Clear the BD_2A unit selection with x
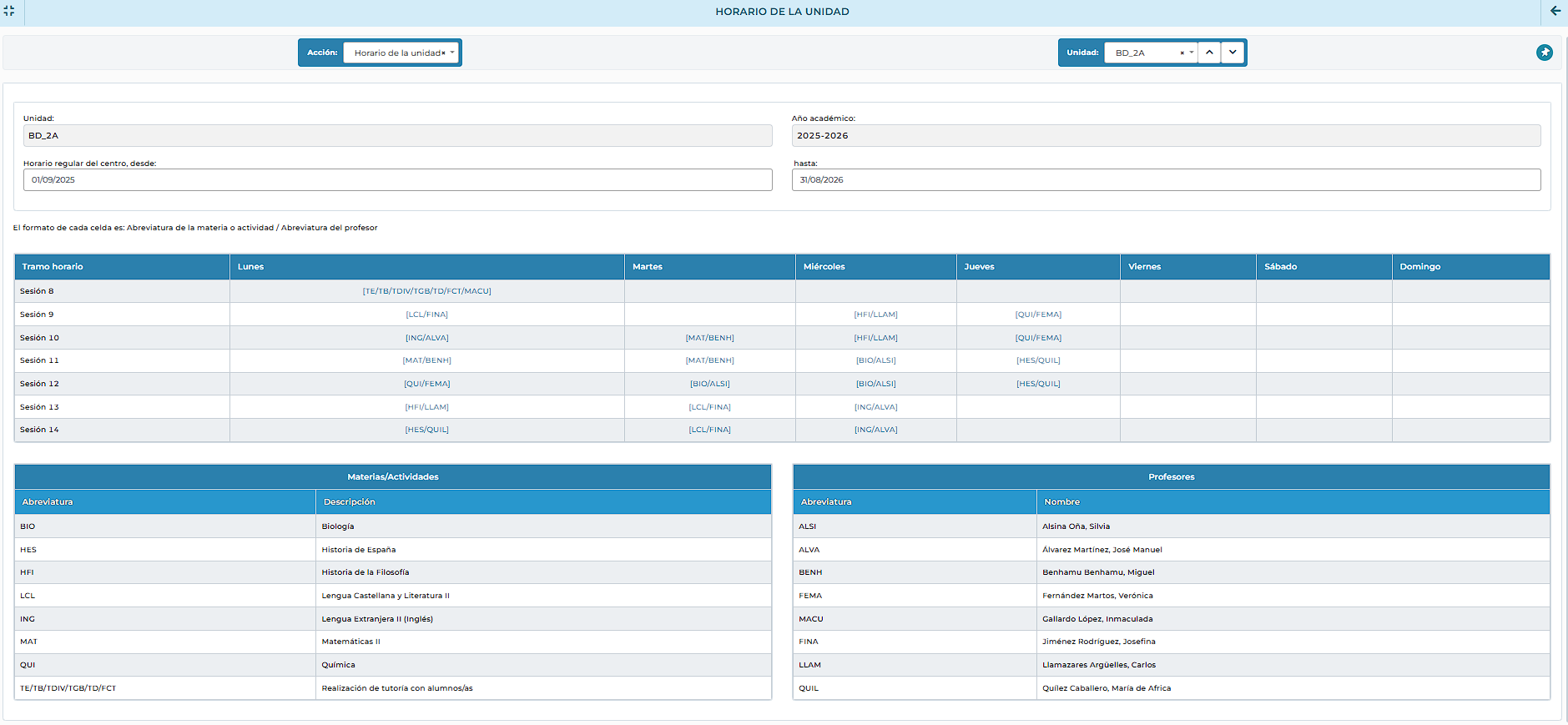This screenshot has width=1568, height=725. tap(1182, 53)
